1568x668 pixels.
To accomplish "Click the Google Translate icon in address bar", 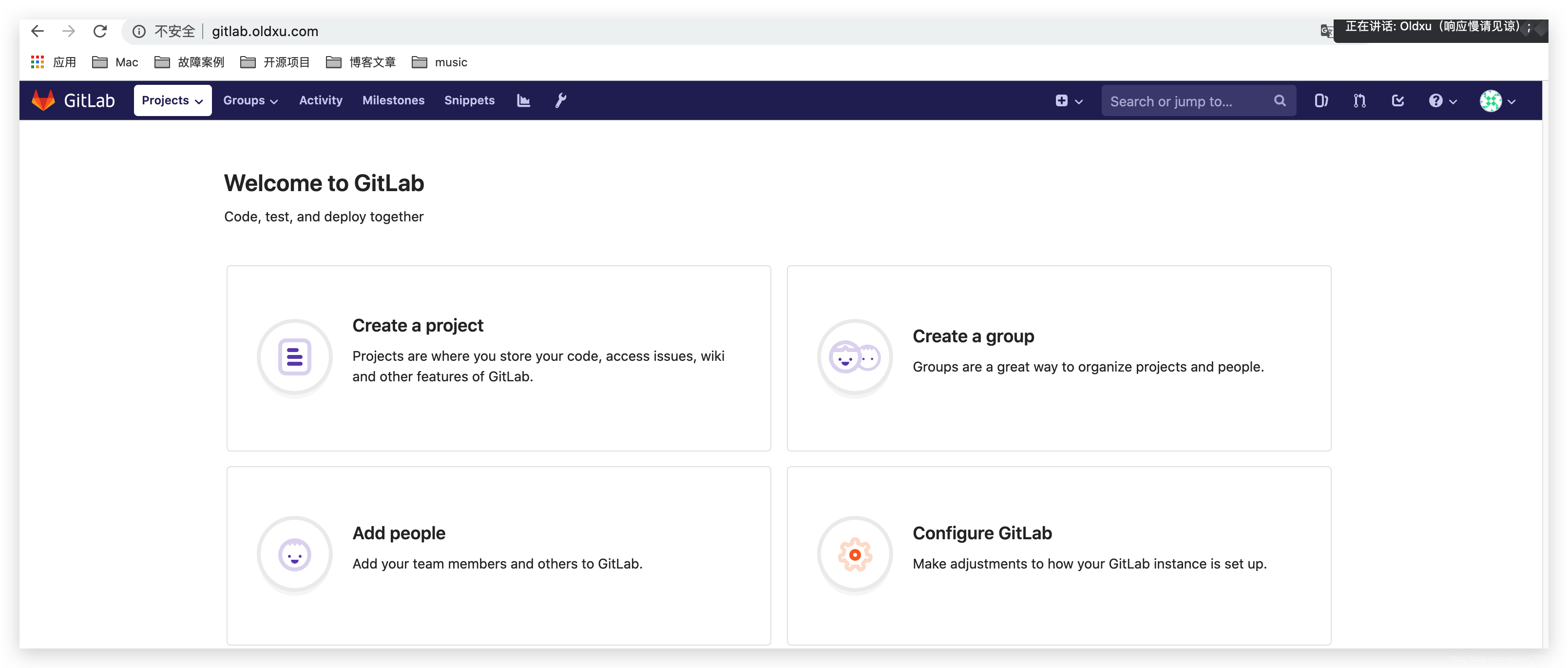I will click(x=1326, y=31).
